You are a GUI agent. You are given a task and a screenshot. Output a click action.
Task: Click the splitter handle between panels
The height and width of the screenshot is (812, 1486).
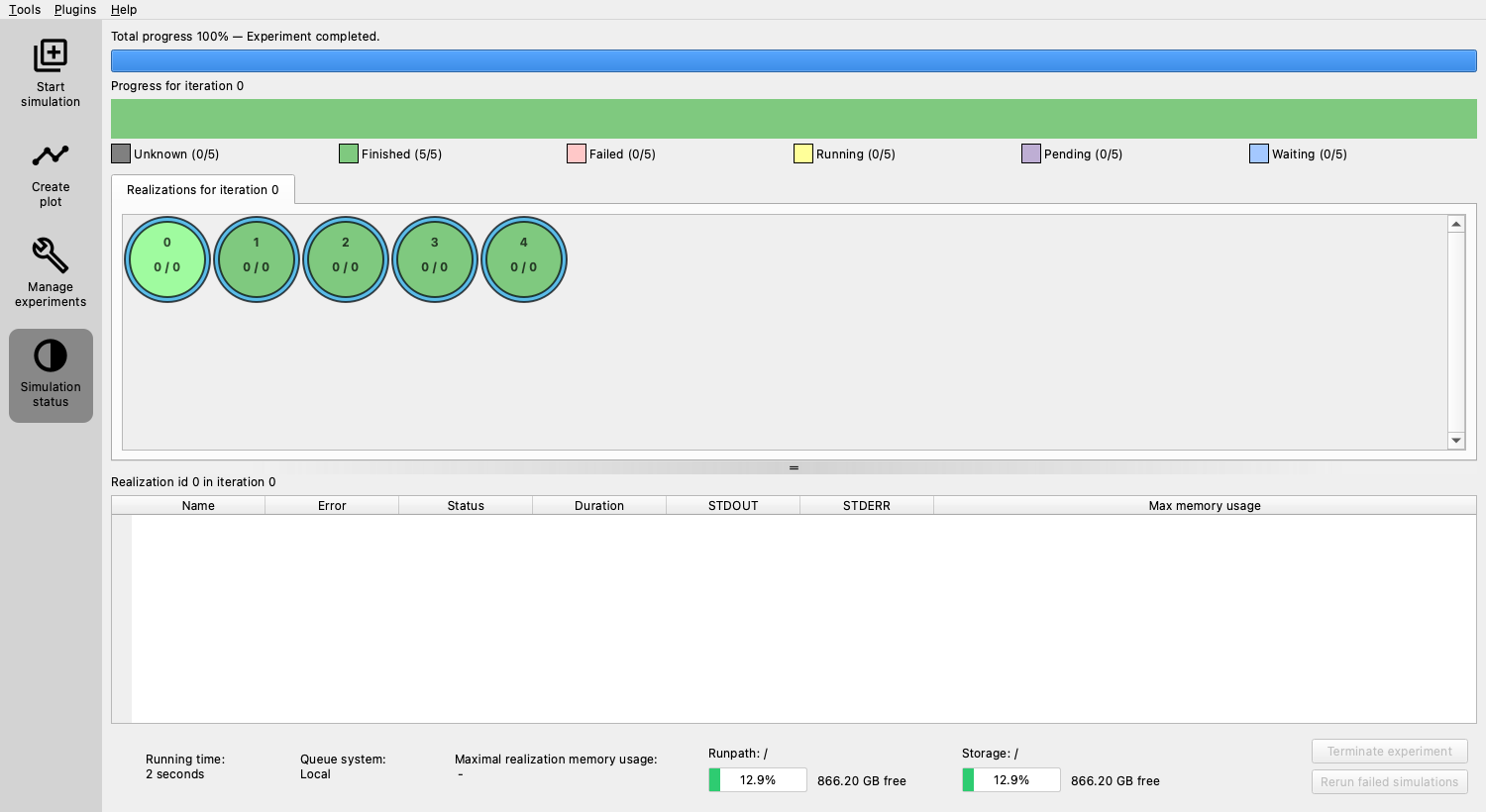(794, 467)
